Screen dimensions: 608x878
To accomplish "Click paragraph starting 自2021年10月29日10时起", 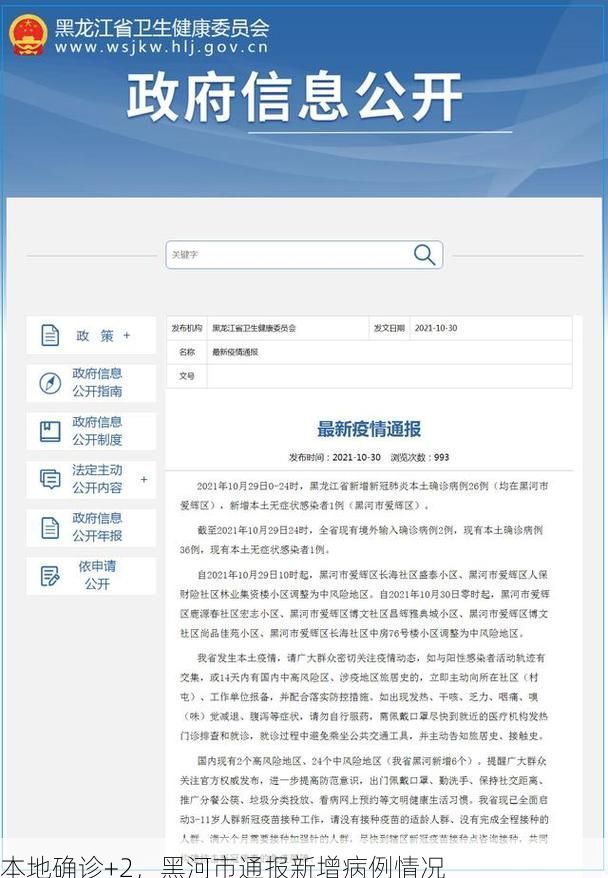I will [x=364, y=604].
